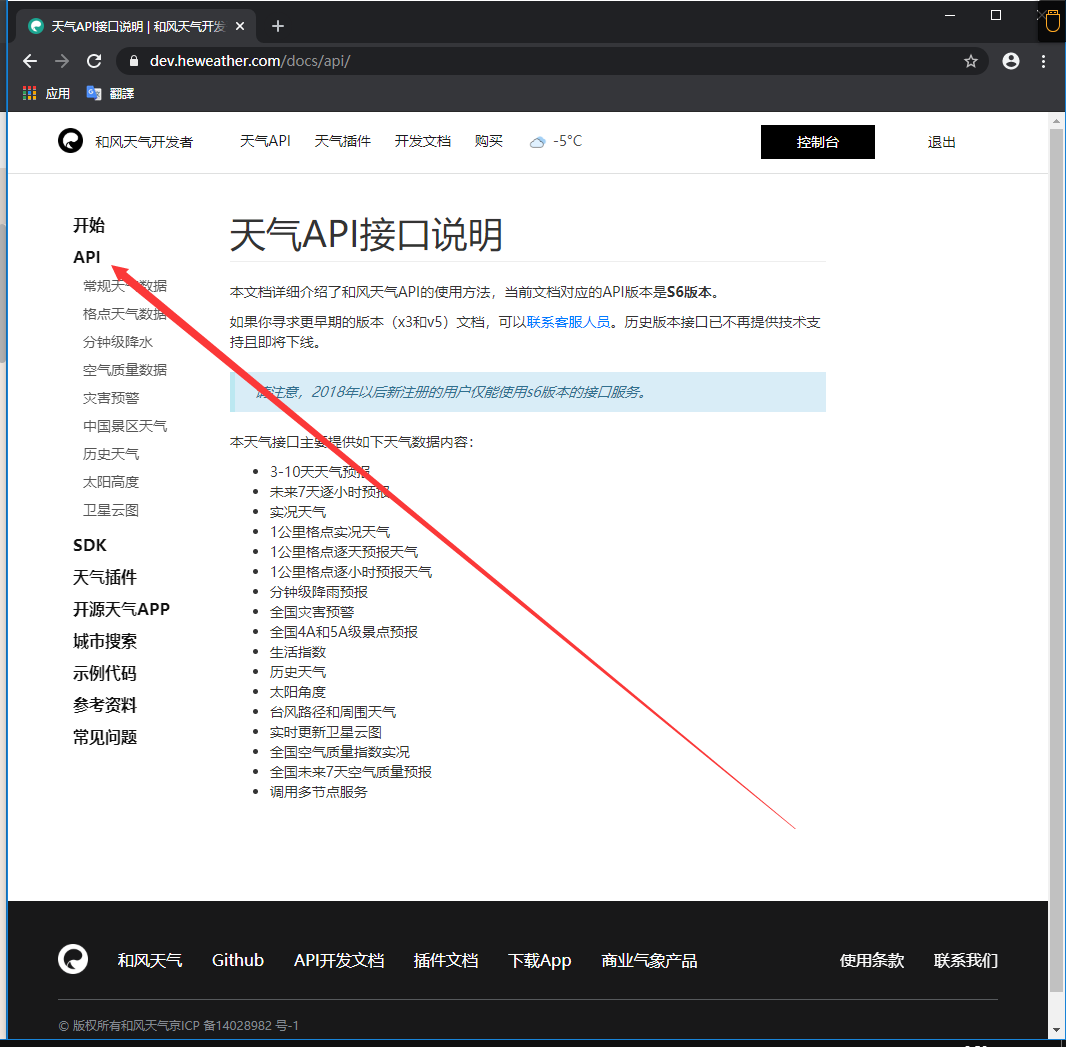This screenshot has width=1066, height=1047.
Task: Open 分钟级降水 in the sidebar
Action: (118, 342)
